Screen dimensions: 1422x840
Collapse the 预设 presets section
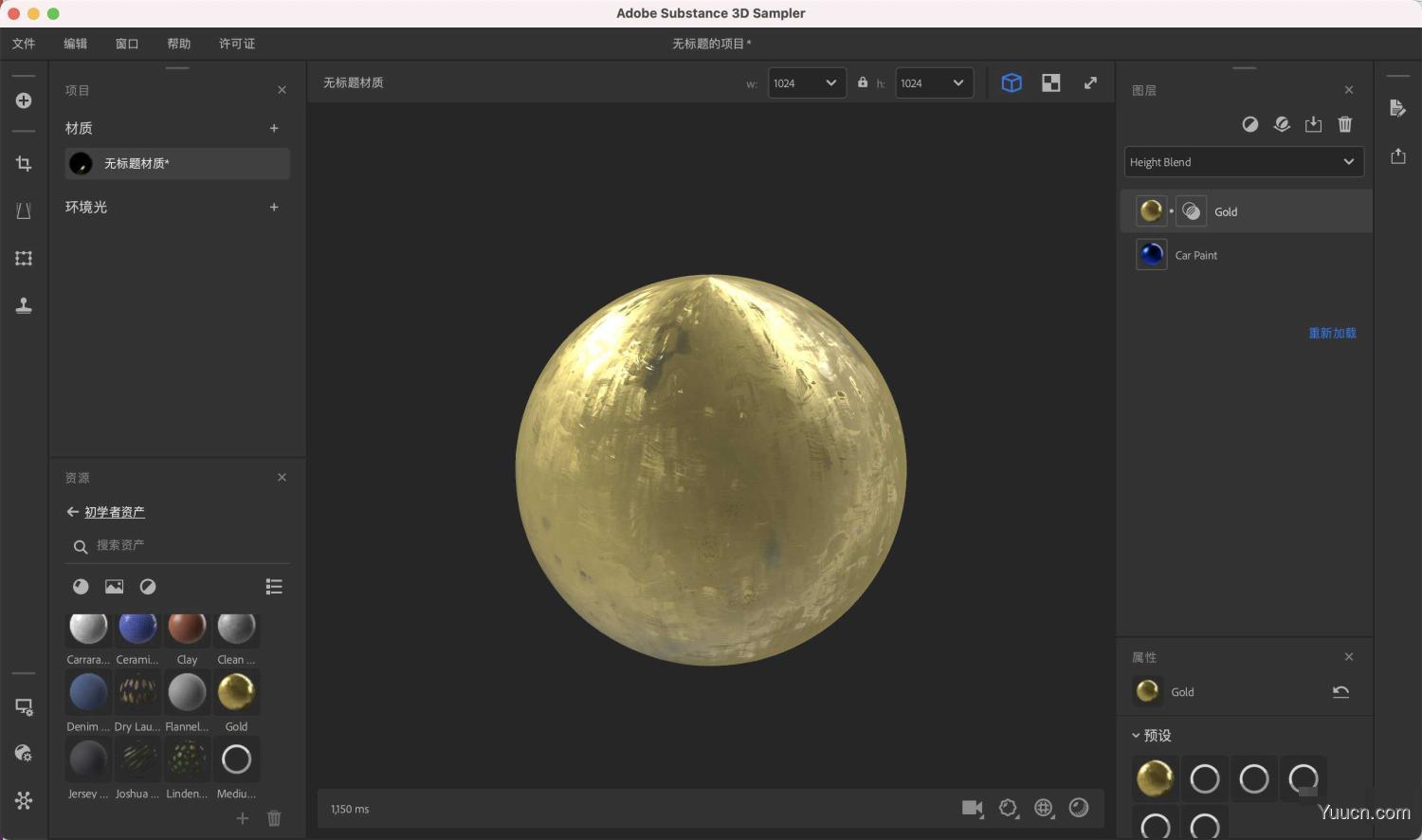[x=1137, y=735]
